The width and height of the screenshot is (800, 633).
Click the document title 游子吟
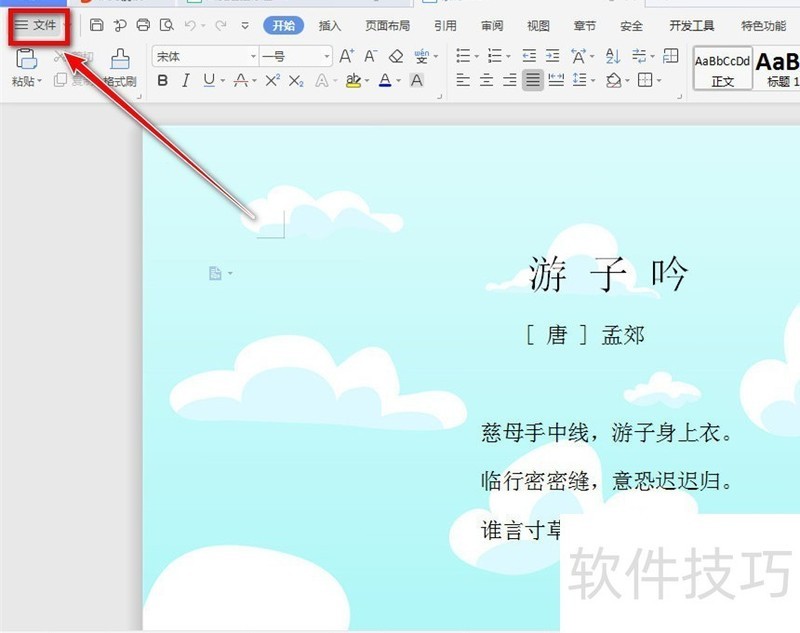(608, 274)
